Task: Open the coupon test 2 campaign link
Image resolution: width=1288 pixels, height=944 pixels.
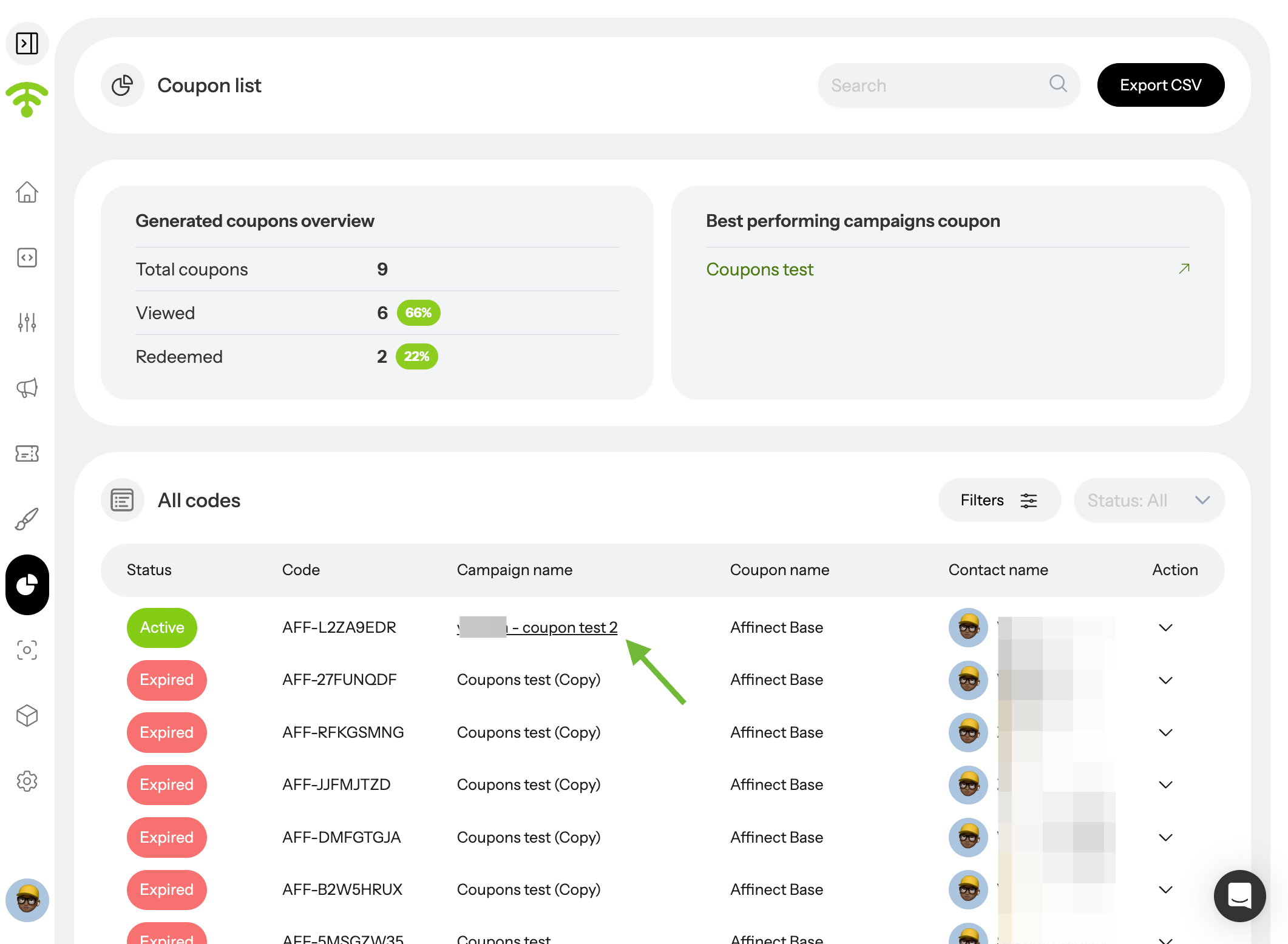Action: [537, 628]
